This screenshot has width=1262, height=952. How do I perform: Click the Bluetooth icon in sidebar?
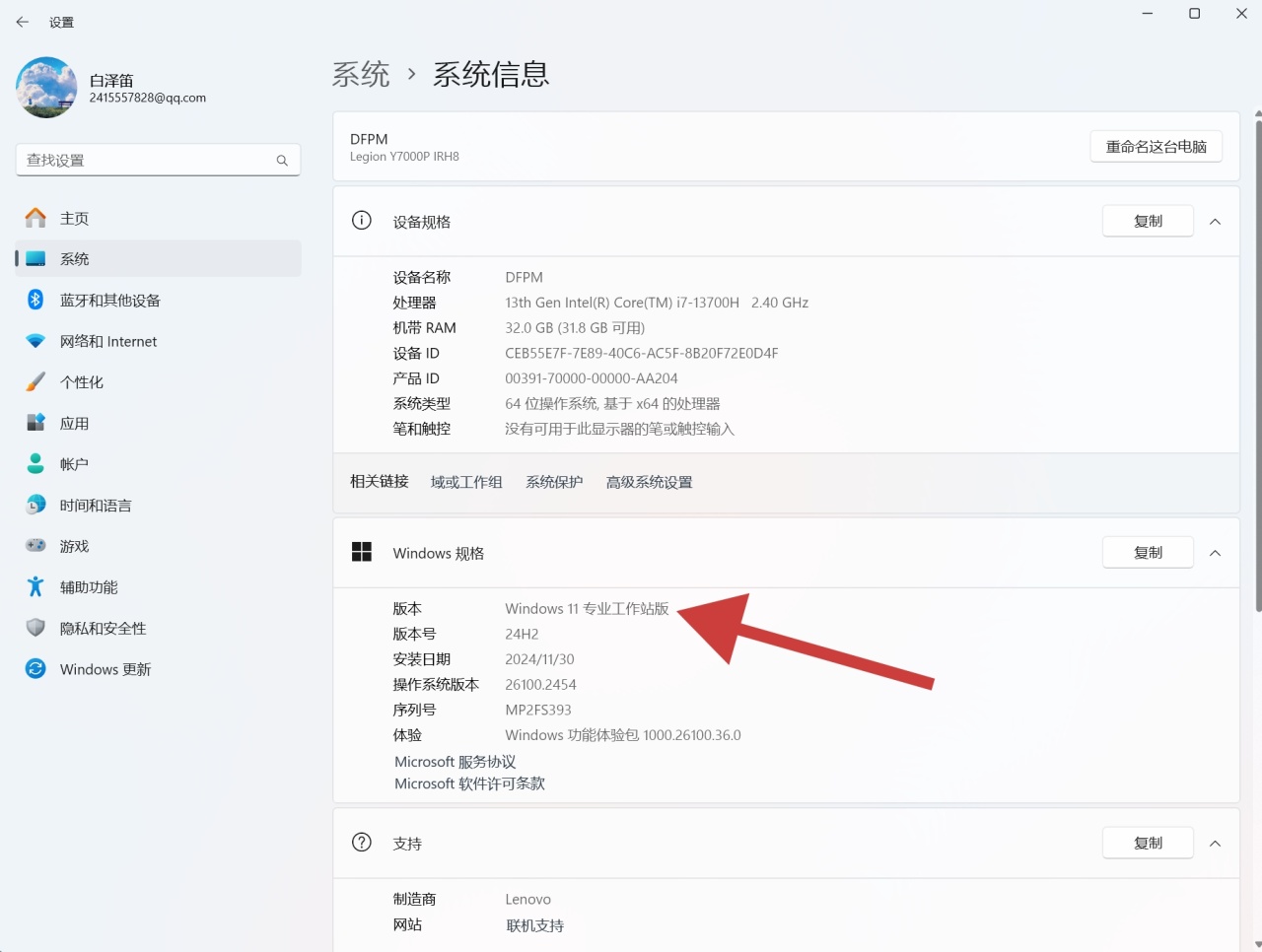(35, 300)
